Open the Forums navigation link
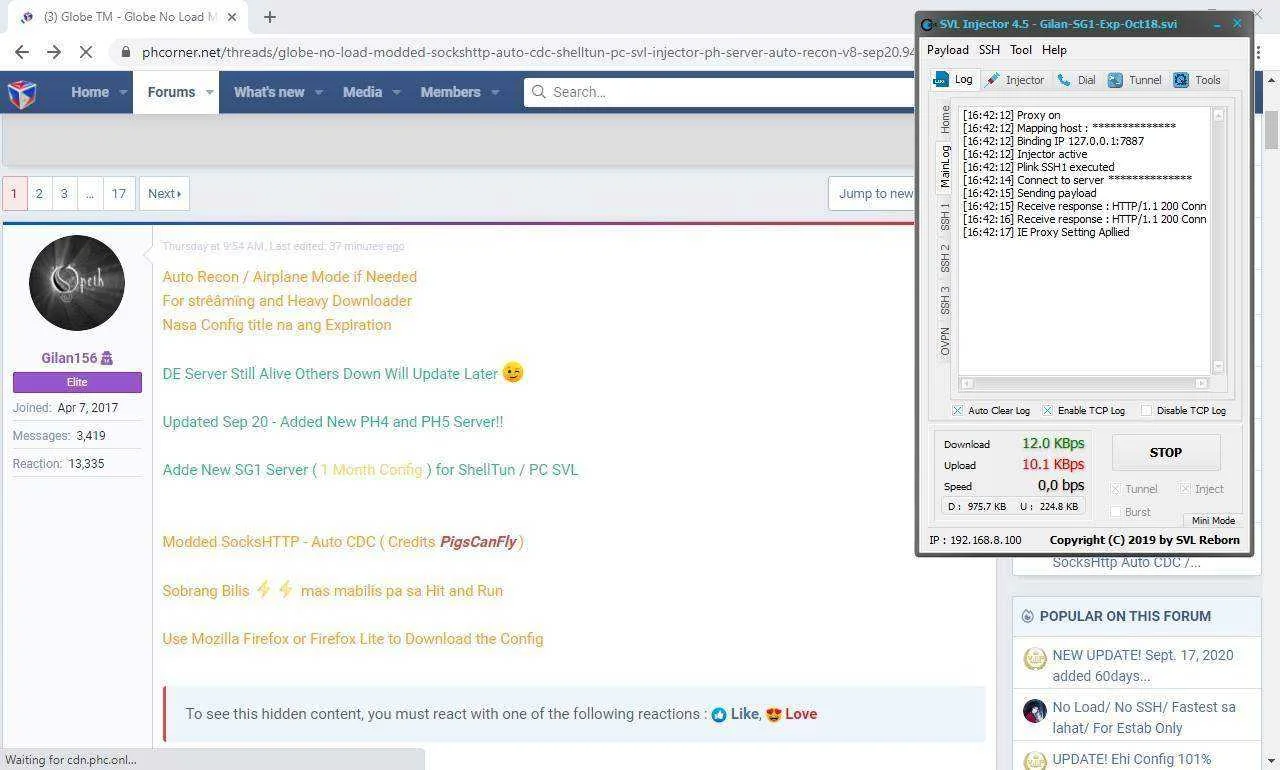Screen dimensions: 1280x770 [x=171, y=92]
